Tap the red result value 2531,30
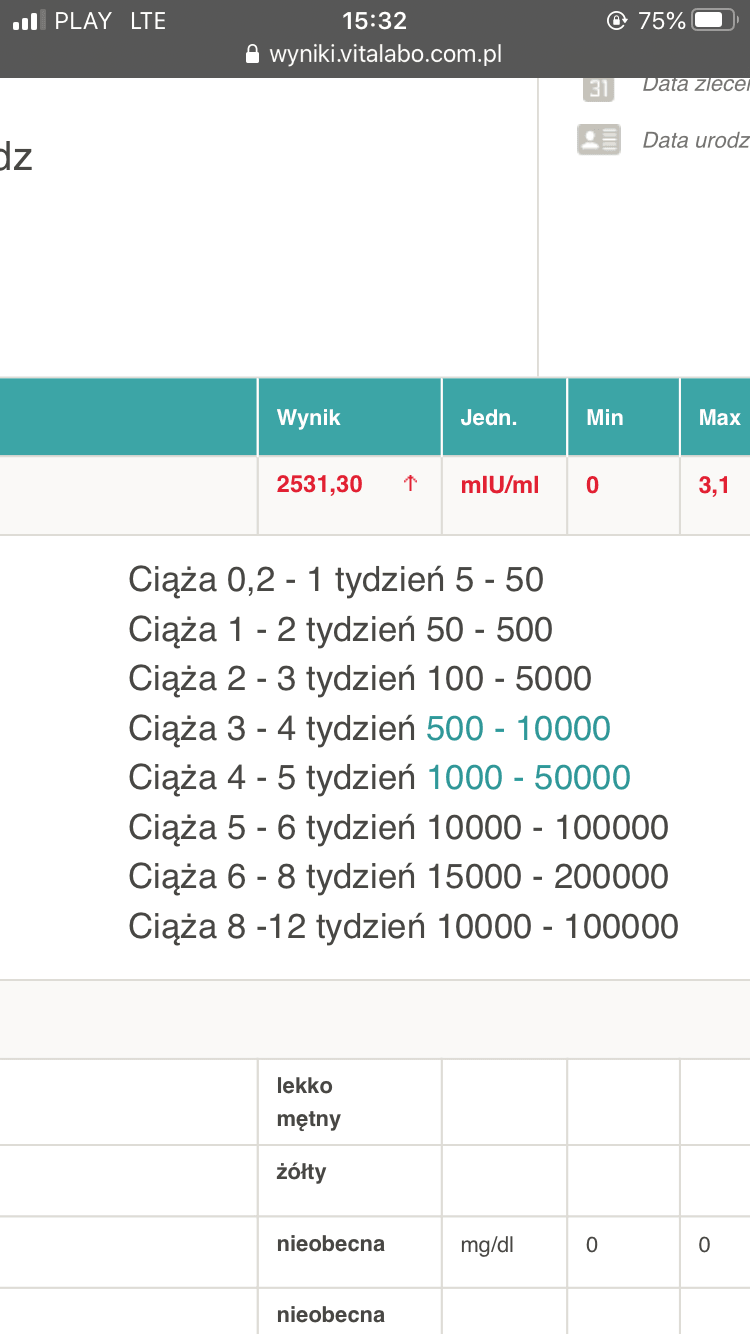 [x=319, y=485]
